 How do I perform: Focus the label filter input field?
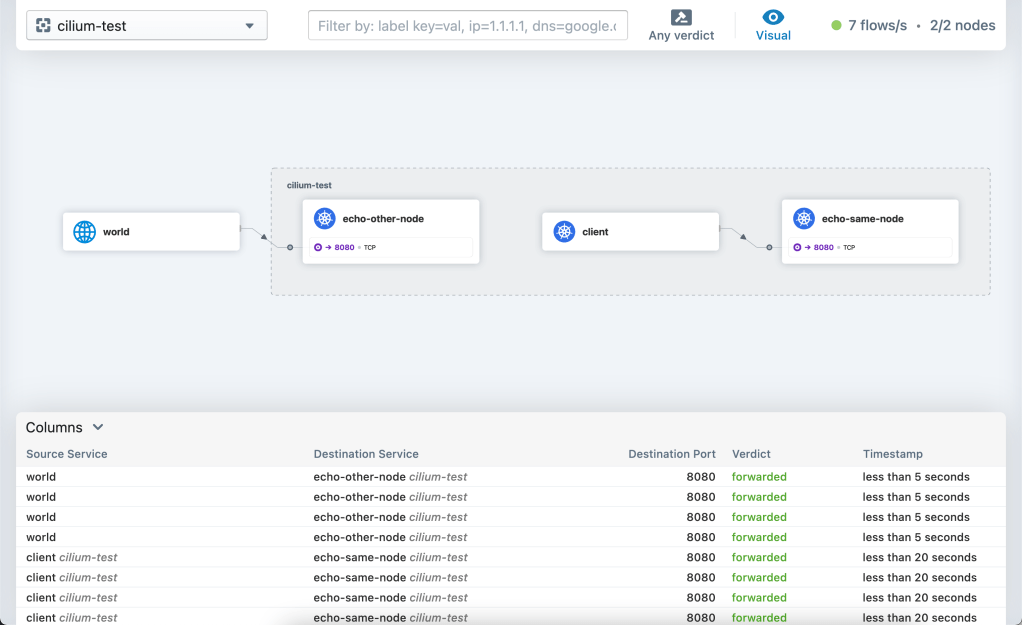(x=467, y=26)
